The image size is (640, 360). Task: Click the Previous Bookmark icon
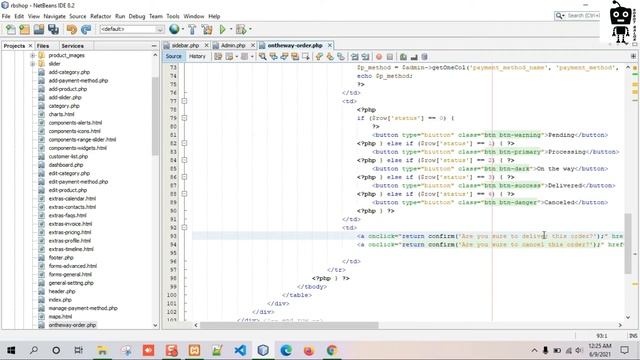coord(319,57)
